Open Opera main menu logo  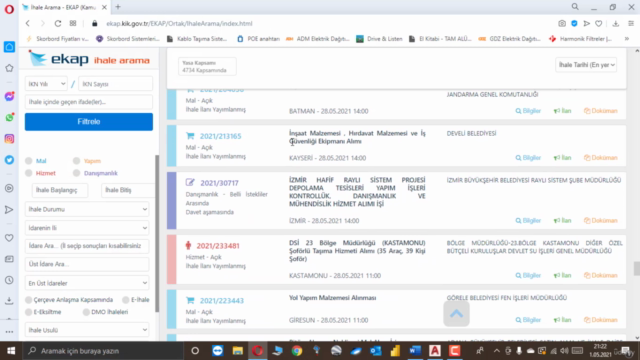[9, 9]
